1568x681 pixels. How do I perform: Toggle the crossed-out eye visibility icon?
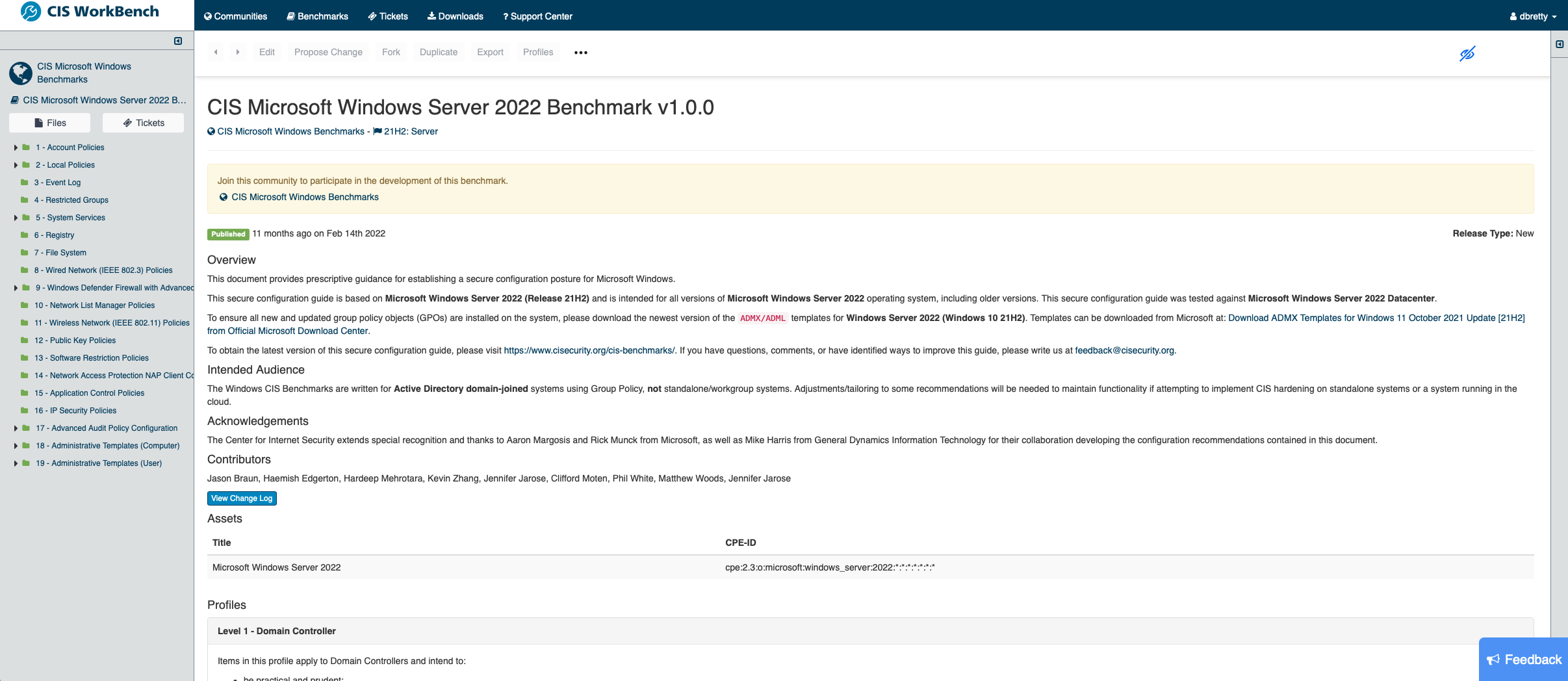pyautogui.click(x=1467, y=53)
